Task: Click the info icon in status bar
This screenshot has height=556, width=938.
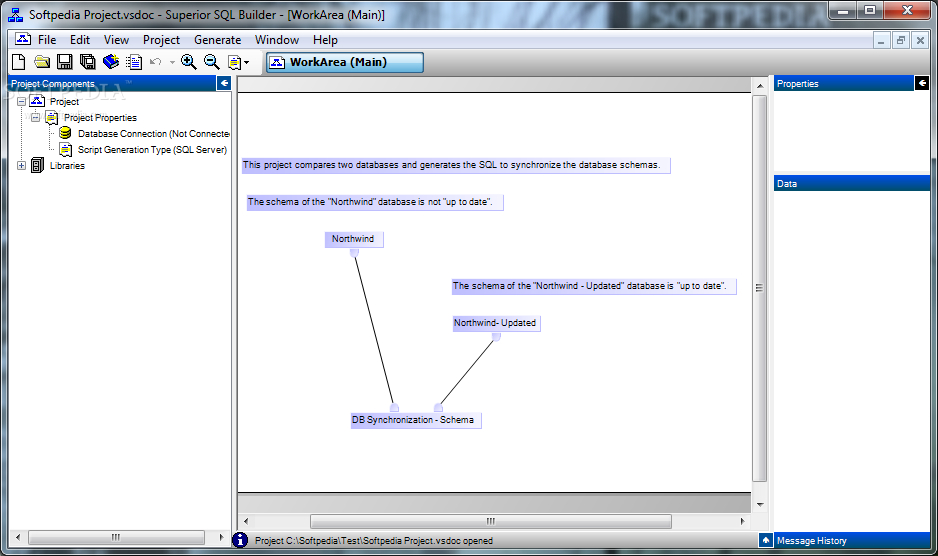Action: pyautogui.click(x=240, y=540)
